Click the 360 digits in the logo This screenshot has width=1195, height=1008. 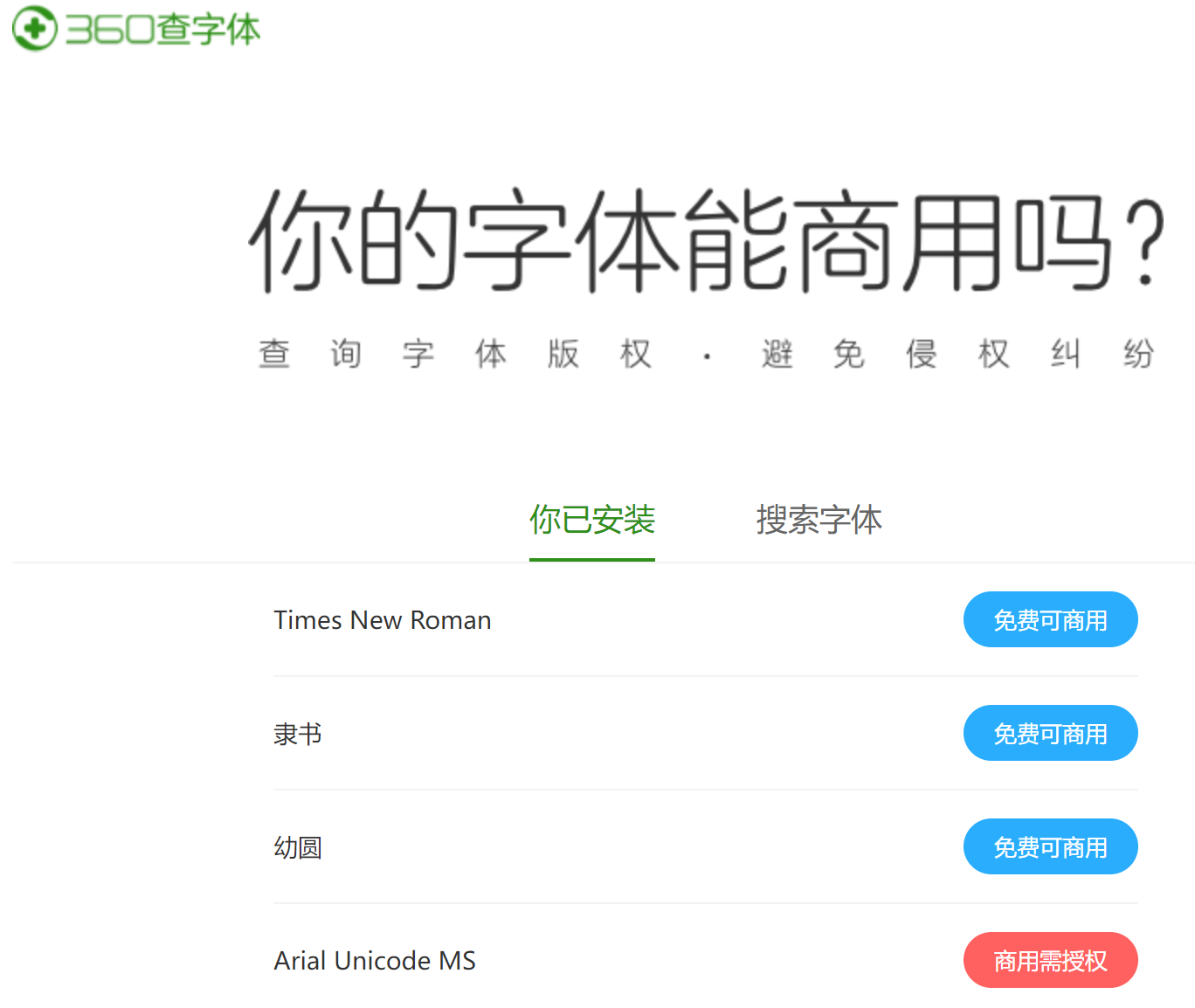[x=110, y=29]
